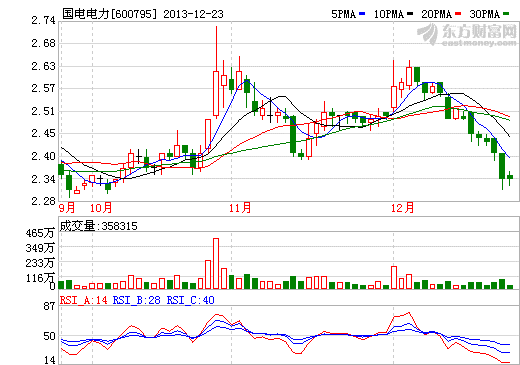Click the 349万 volume axis label

40,248
